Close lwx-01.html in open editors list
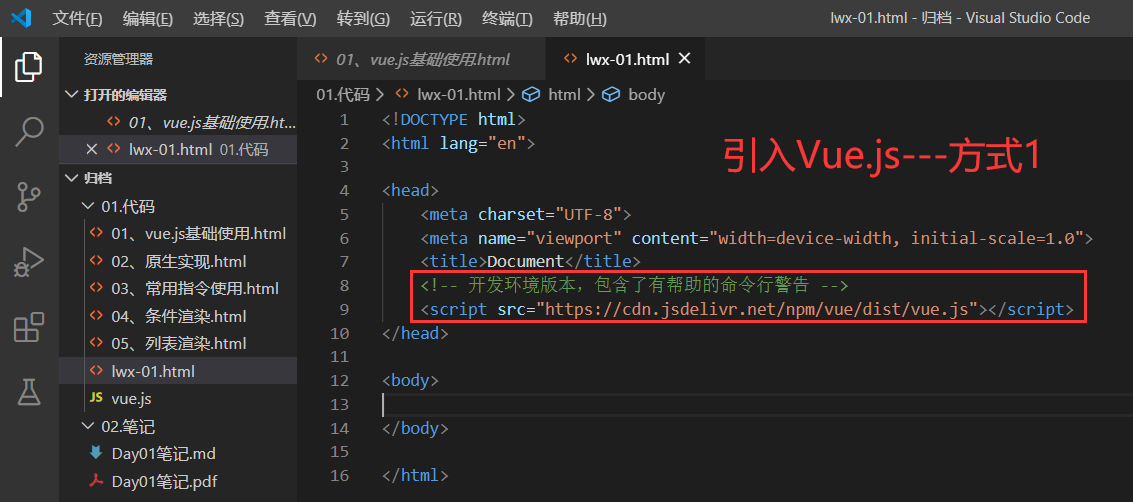The width and height of the screenshot is (1133, 502). pos(92,150)
